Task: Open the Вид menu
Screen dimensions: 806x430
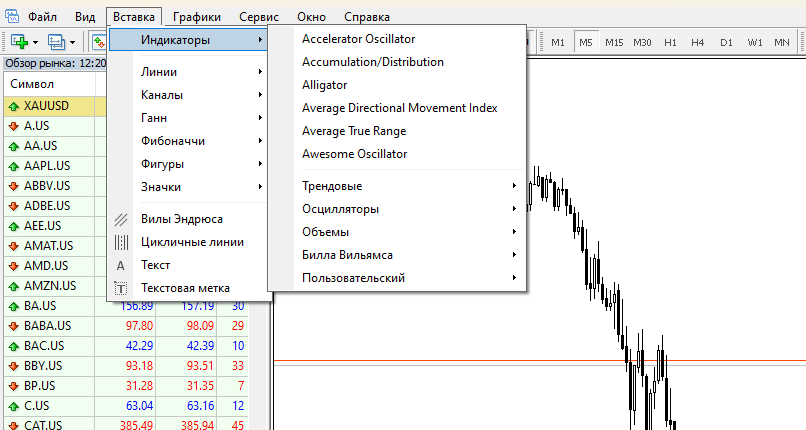Action: (x=85, y=16)
